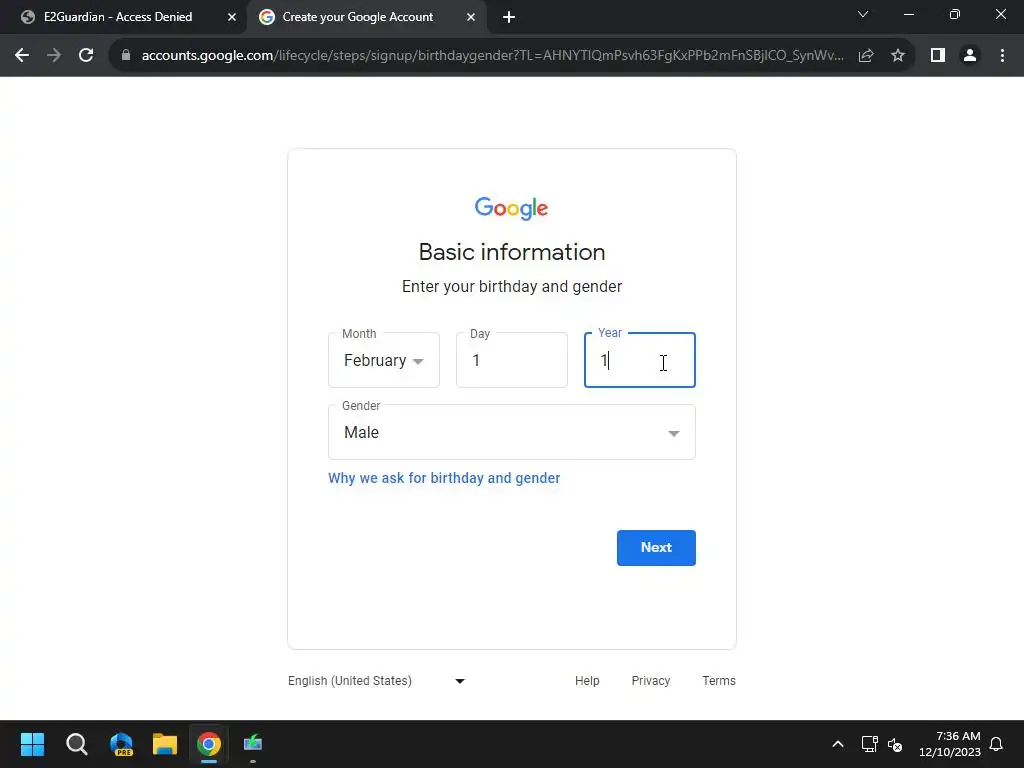The height and width of the screenshot is (768, 1024).
Task: Open the Chrome profile menu
Action: click(x=970, y=56)
